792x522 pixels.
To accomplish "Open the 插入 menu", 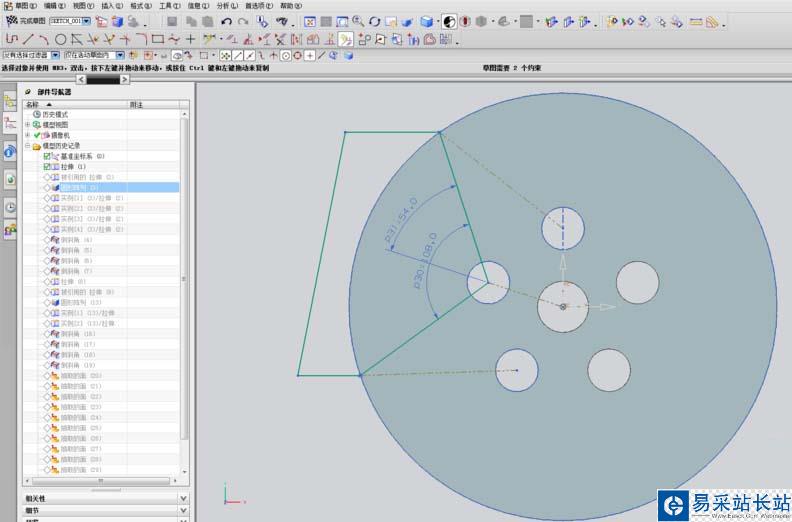I will pyautogui.click(x=111, y=5).
